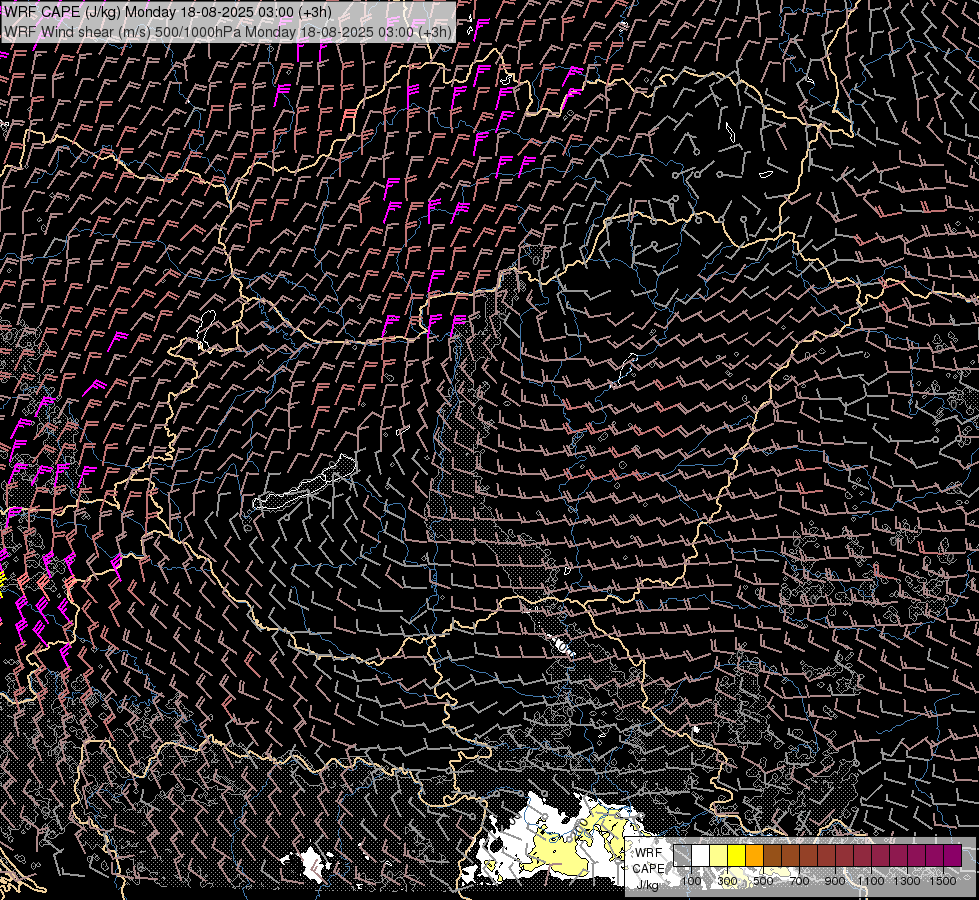Click the white CAPE legend color box
The width and height of the screenshot is (979, 900).
point(701,855)
